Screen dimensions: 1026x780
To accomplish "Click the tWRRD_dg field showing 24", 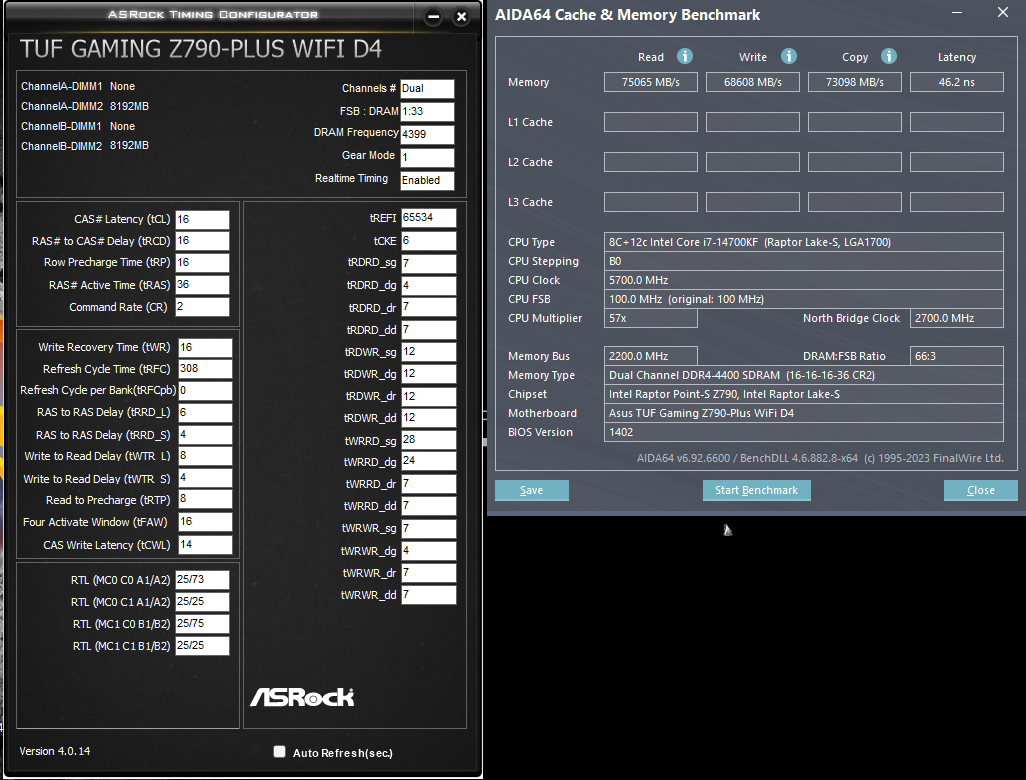I will pyautogui.click(x=429, y=461).
